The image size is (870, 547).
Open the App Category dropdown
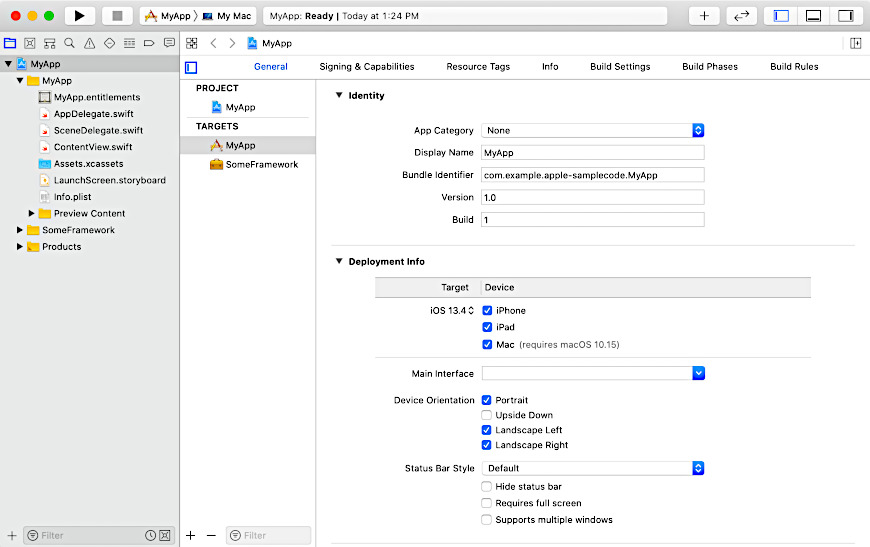click(x=593, y=130)
